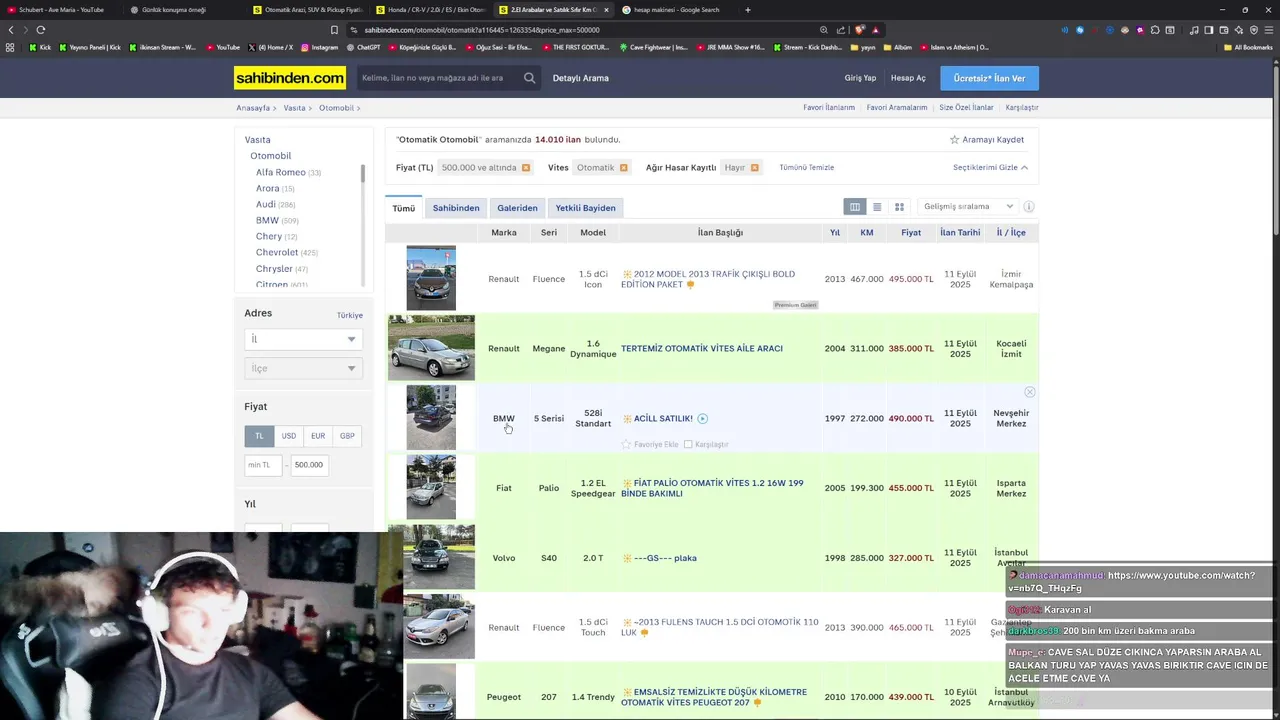Play the video icon on ACİLL SATILIK listing
This screenshot has height=720, width=1280.
point(702,419)
